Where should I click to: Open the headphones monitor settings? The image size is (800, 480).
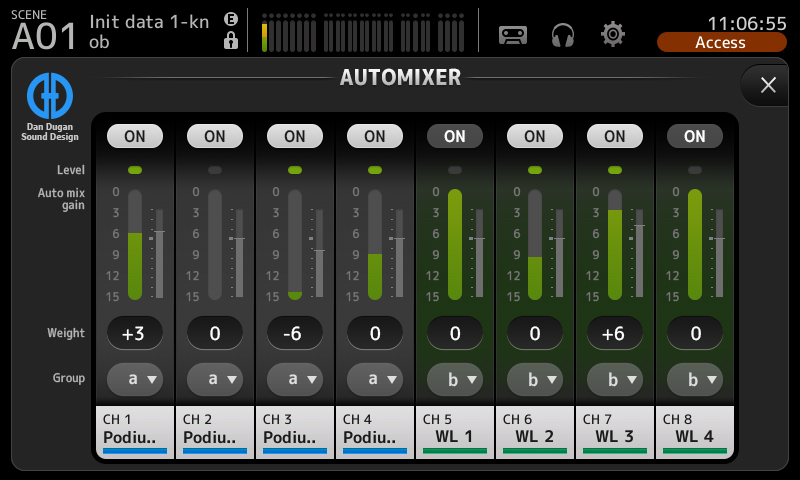point(563,34)
